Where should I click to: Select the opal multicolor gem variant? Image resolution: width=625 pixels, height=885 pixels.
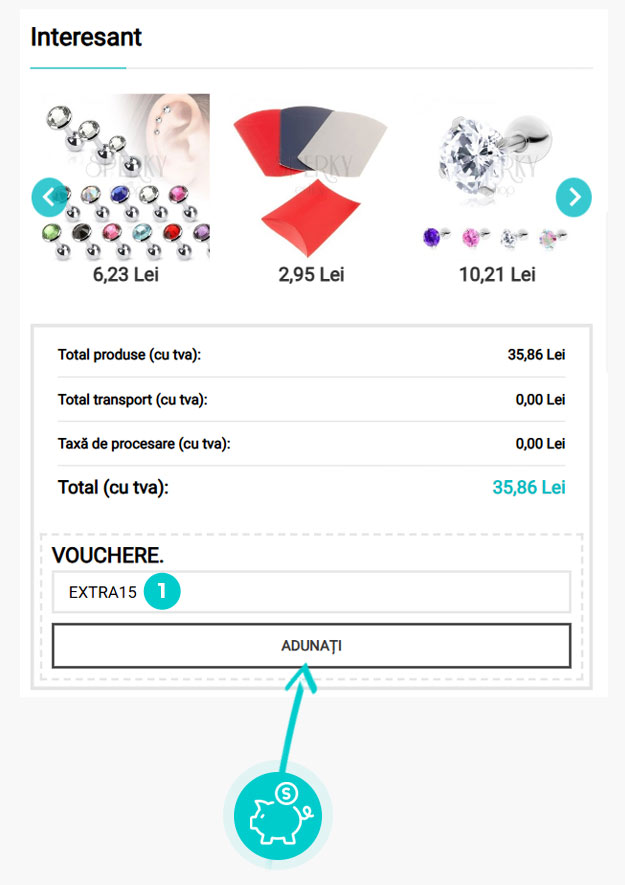(549, 238)
